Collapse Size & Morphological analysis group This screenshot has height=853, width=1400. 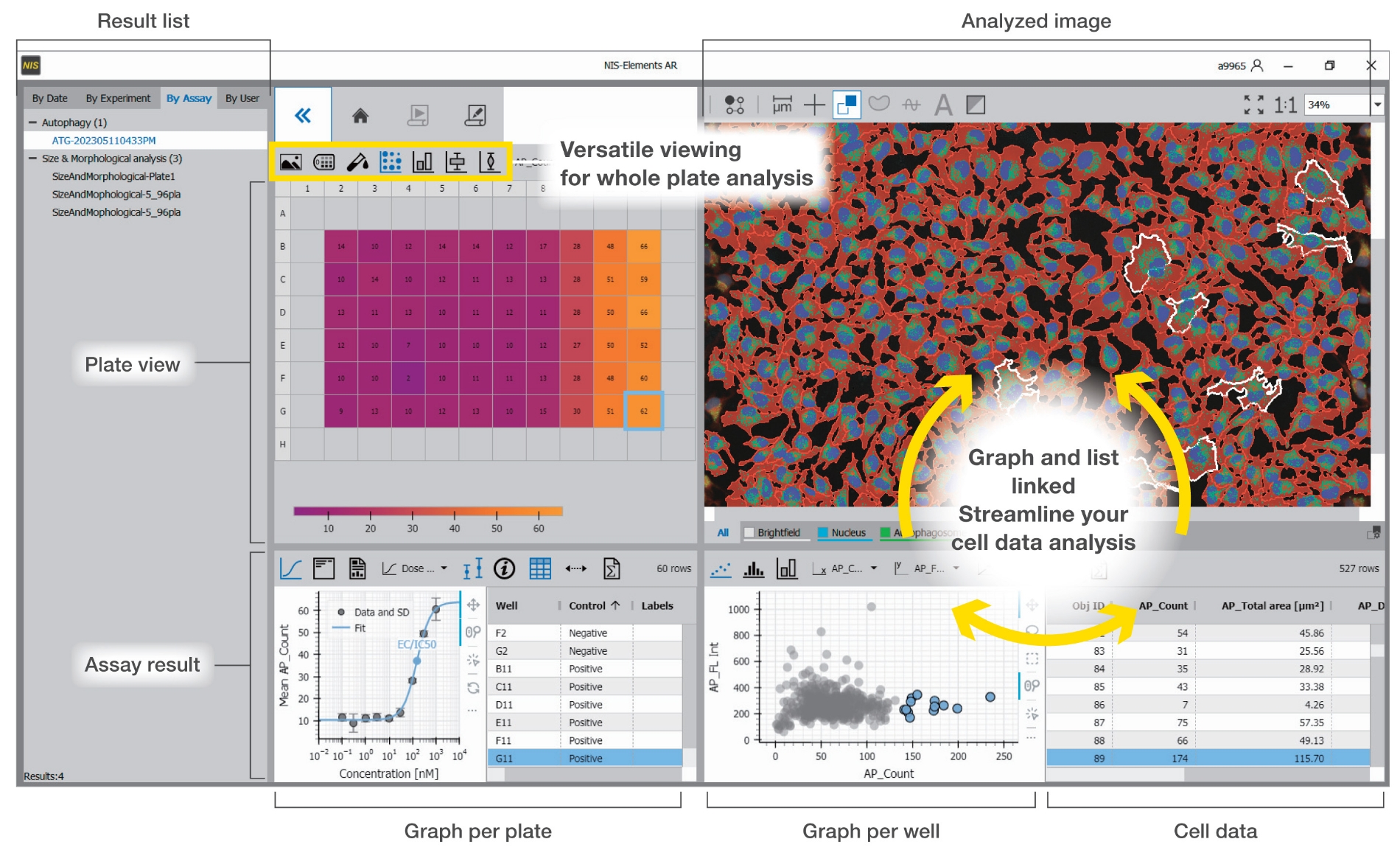click(32, 159)
